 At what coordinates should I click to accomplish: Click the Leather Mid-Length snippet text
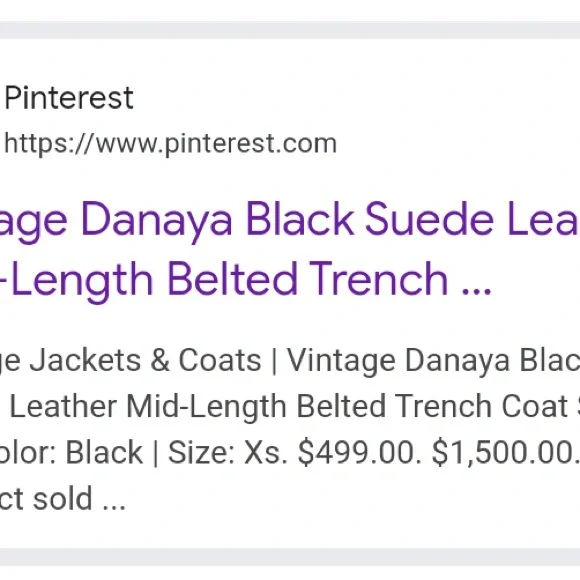[148, 407]
